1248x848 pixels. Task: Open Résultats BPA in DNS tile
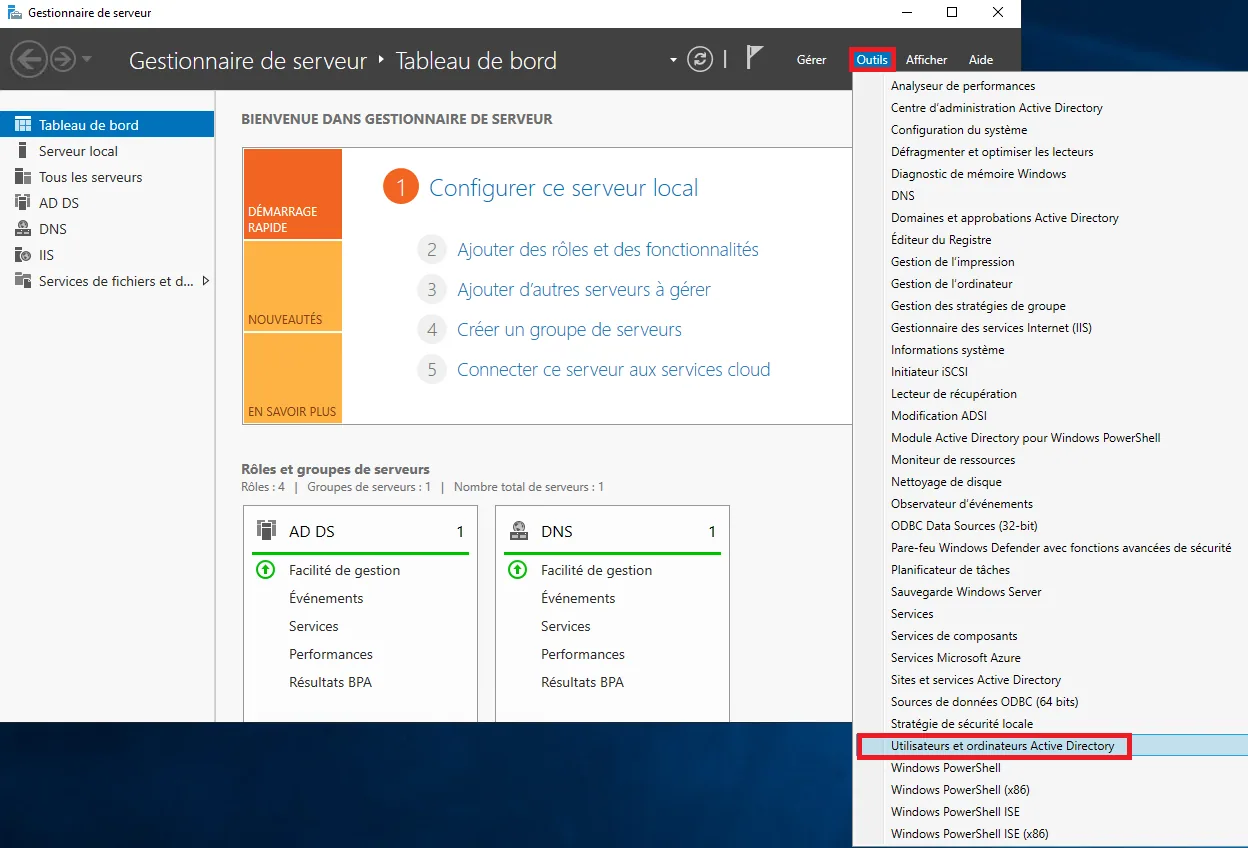pyautogui.click(x=582, y=682)
